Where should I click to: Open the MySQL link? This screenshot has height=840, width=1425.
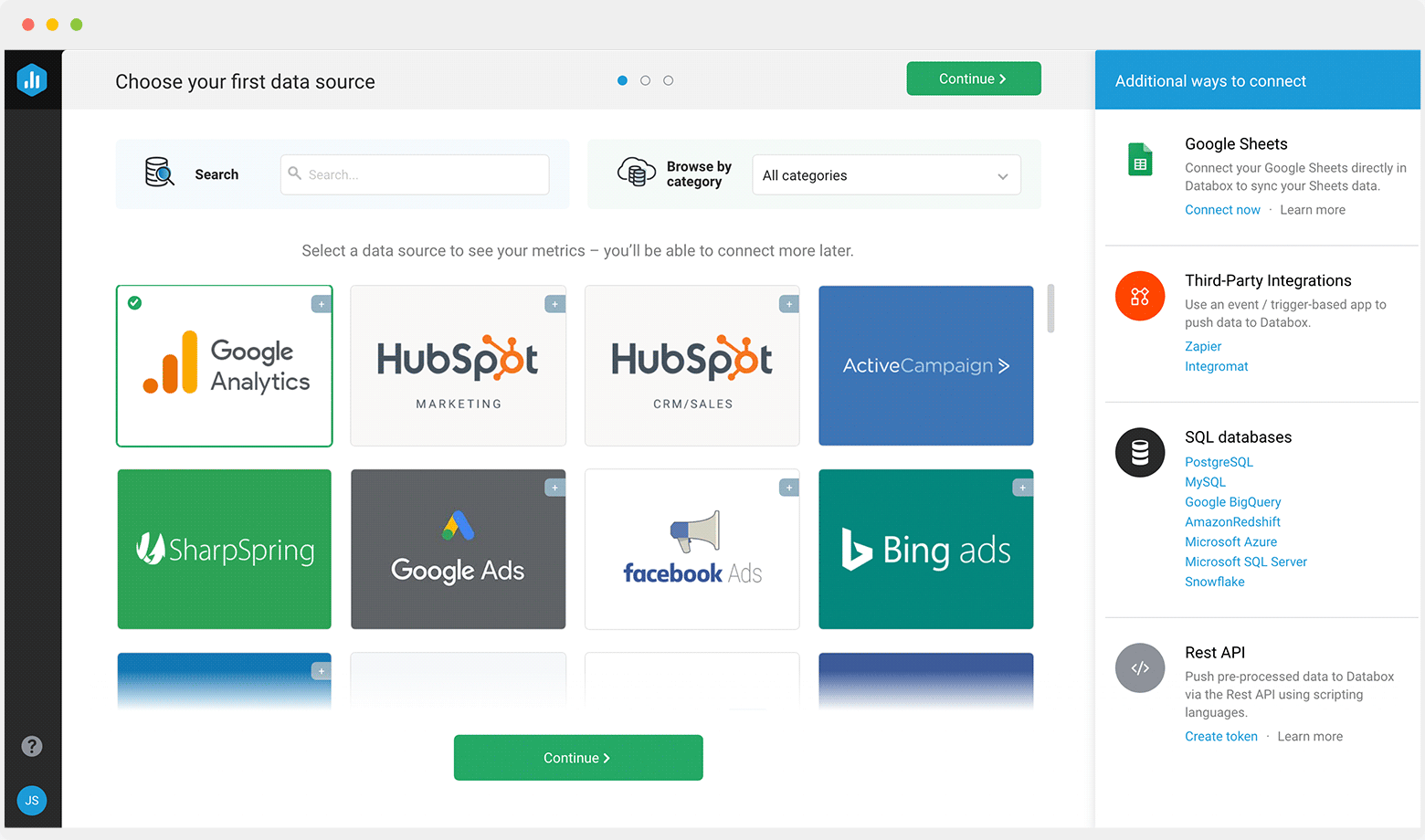pyautogui.click(x=1206, y=482)
